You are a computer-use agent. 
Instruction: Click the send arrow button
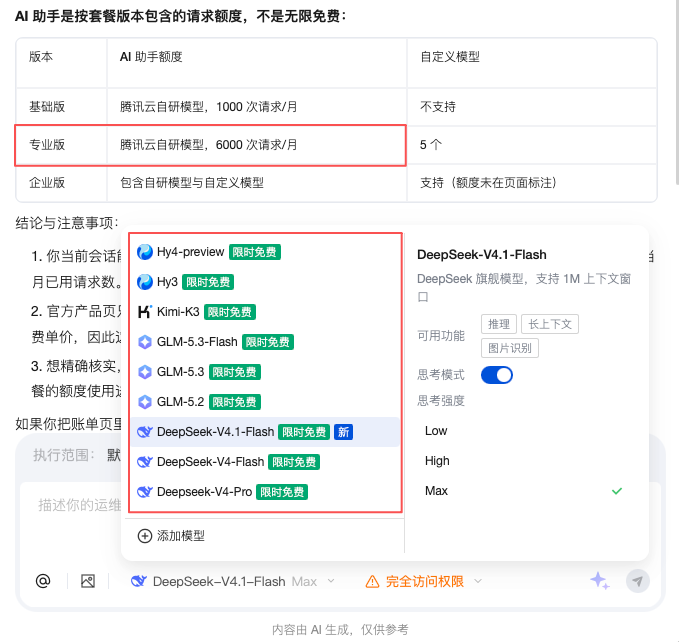[x=637, y=581]
